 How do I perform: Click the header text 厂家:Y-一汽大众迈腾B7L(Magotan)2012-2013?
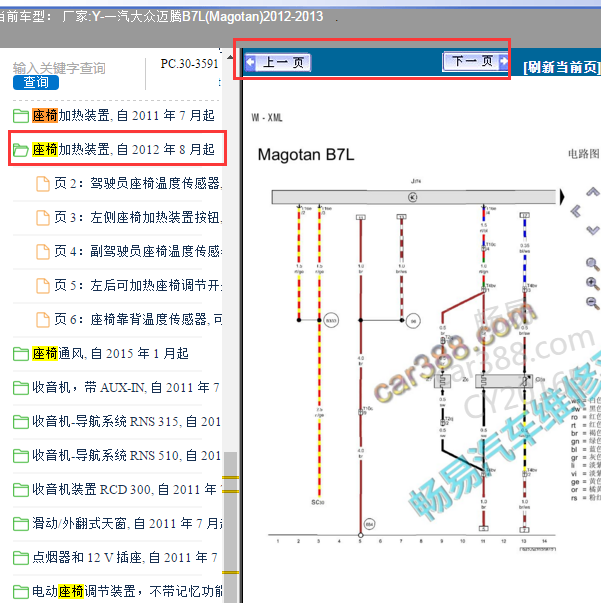[192, 17]
